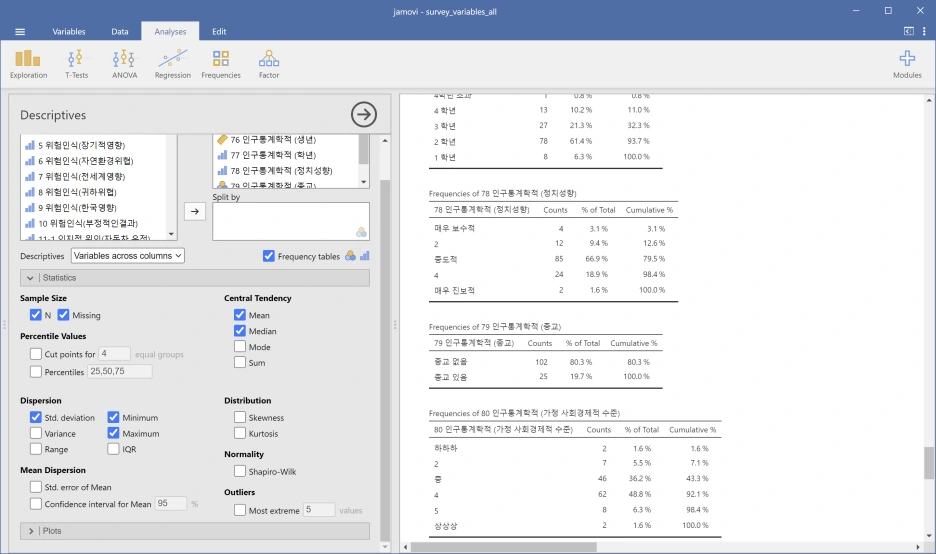This screenshot has width=936, height=554.
Task: Open the Variables across columns dropdown
Action: pos(128,256)
